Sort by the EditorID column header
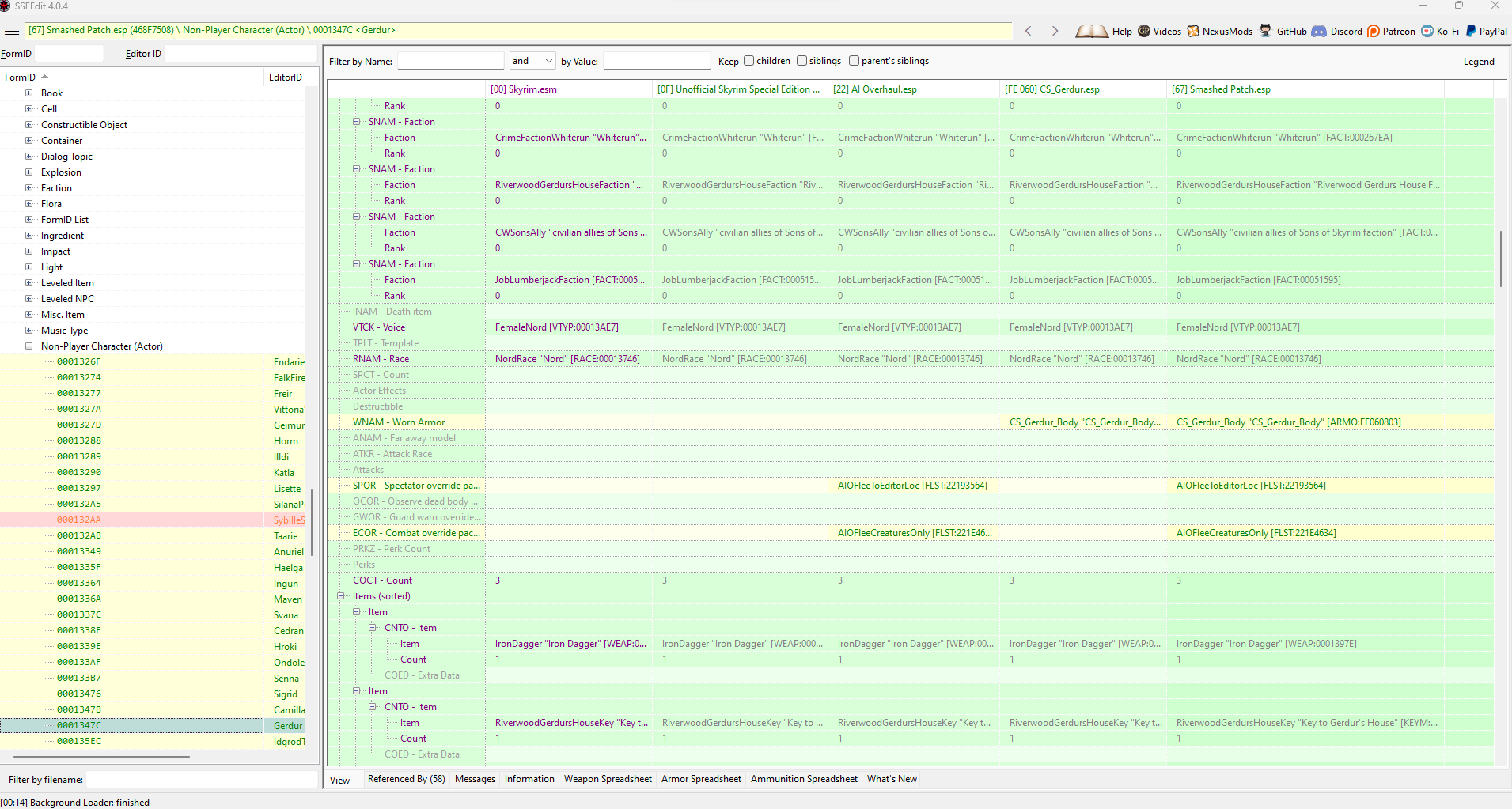 click(286, 77)
